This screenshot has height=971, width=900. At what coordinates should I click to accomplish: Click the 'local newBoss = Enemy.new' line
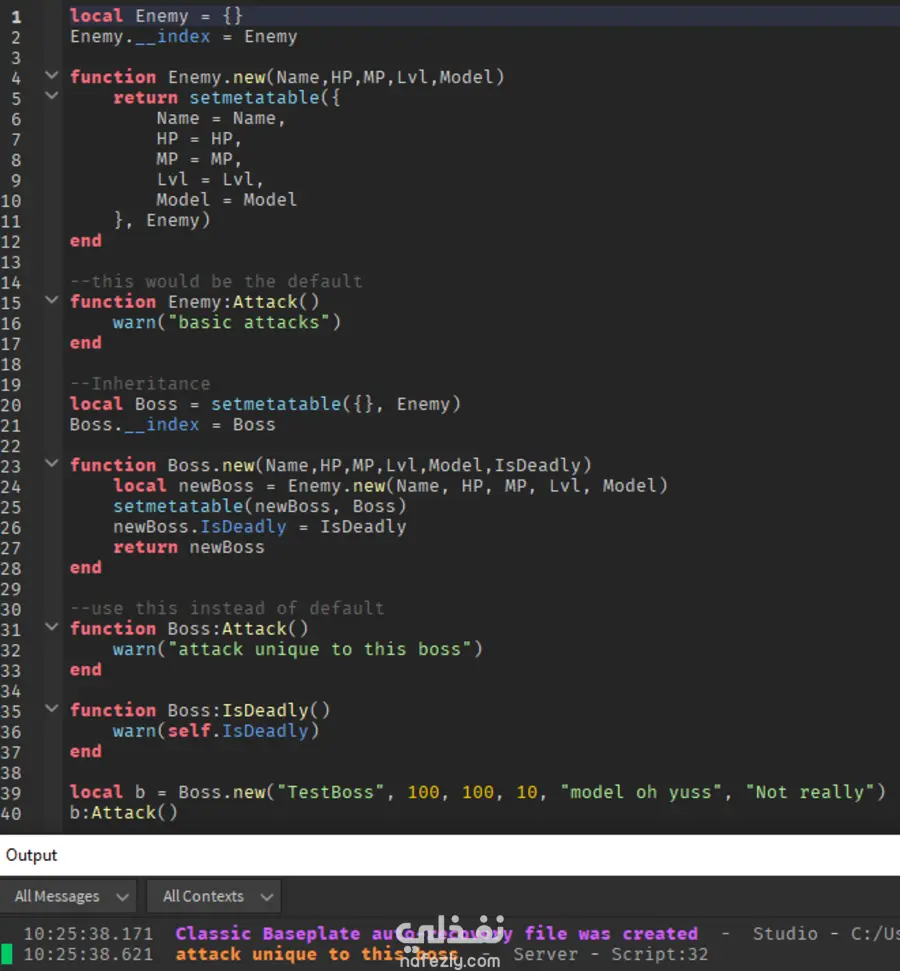[390, 486]
